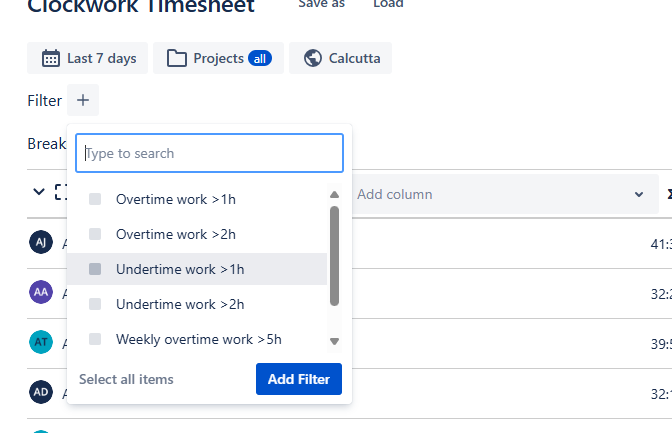Click the teal AT user avatar
The width and height of the screenshot is (672, 433).
click(x=40, y=342)
